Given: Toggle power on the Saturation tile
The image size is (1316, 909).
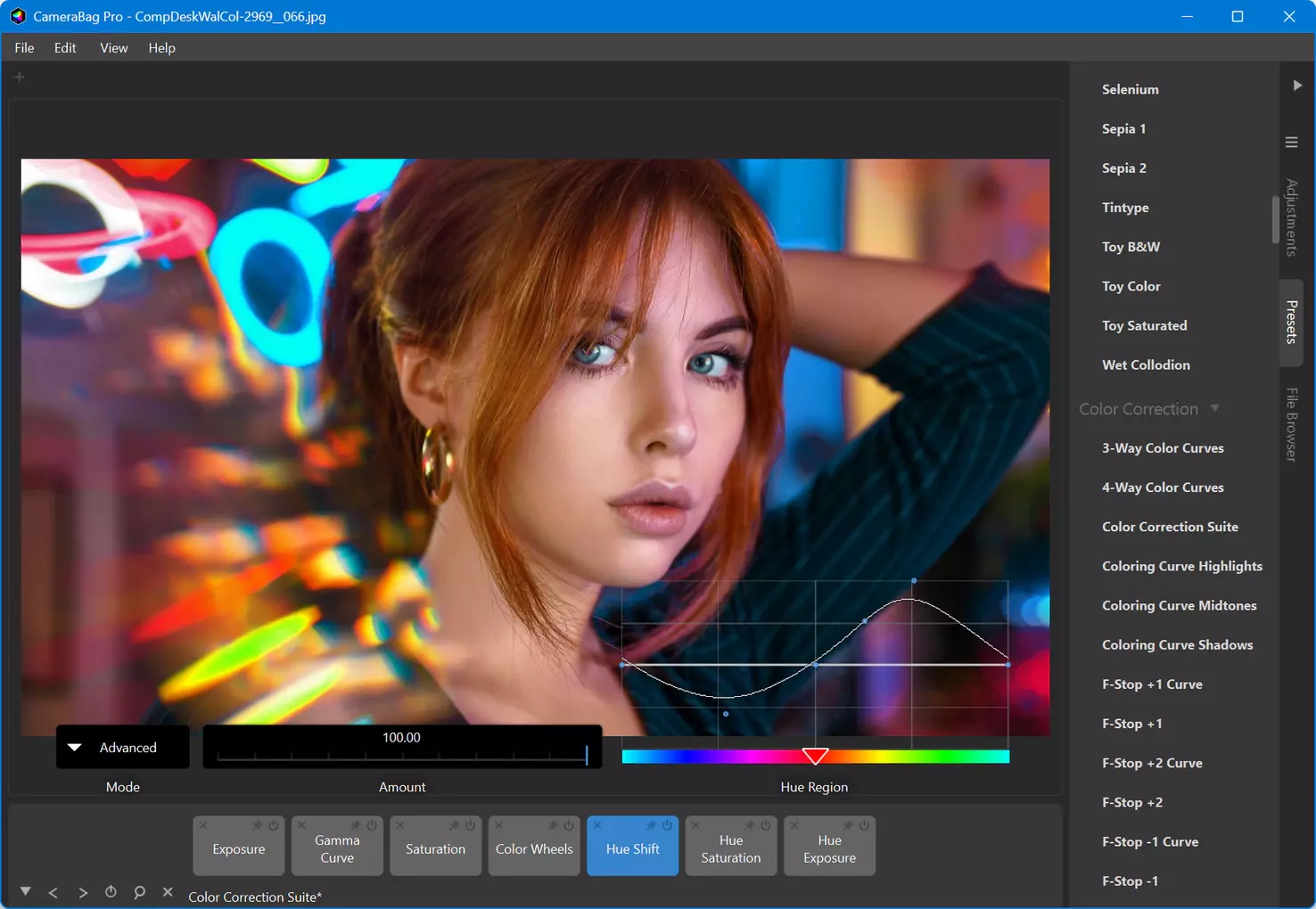Looking at the screenshot, I should pyautogui.click(x=470, y=826).
